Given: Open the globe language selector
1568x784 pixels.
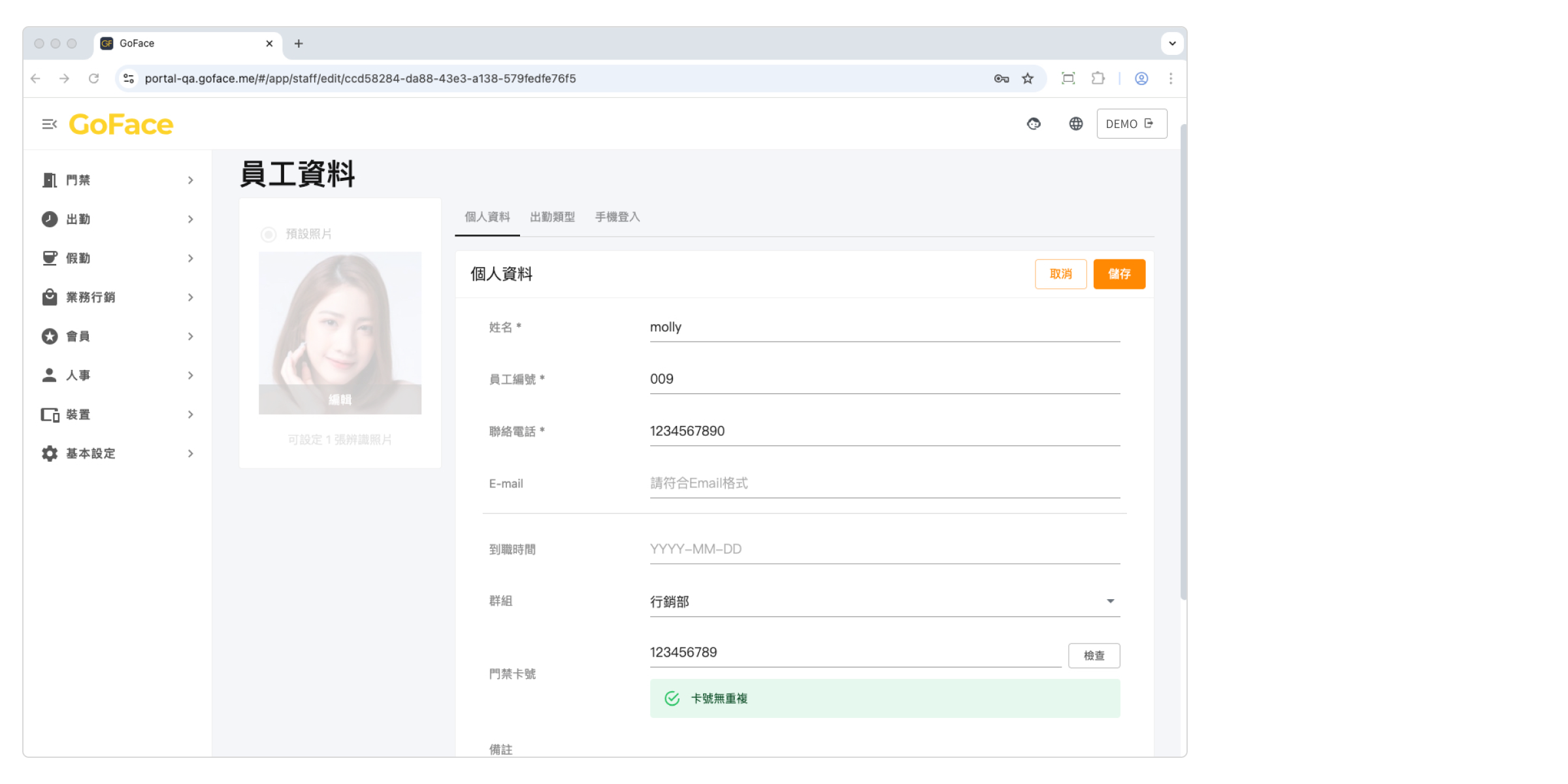Looking at the screenshot, I should [1075, 124].
